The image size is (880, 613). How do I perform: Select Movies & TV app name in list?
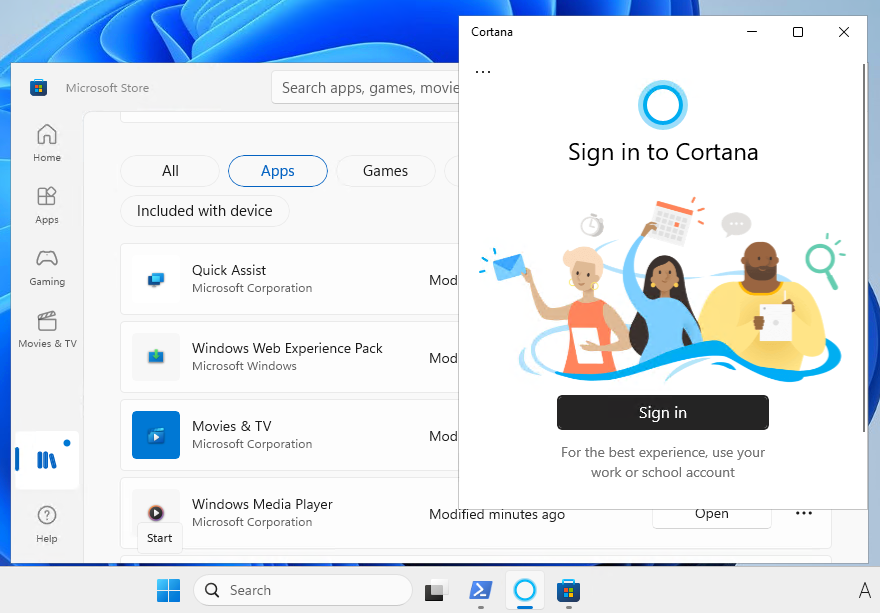tap(231, 426)
